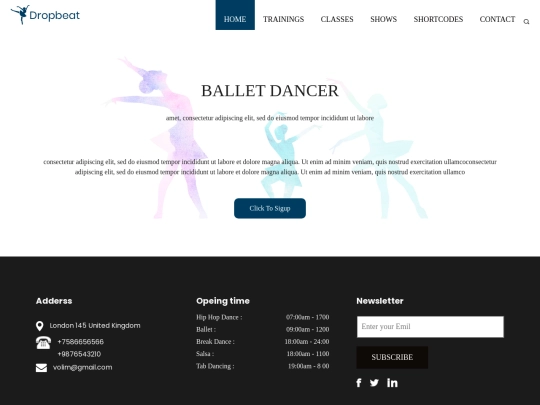Click the 19:00am - 8 00 time

click(x=309, y=366)
